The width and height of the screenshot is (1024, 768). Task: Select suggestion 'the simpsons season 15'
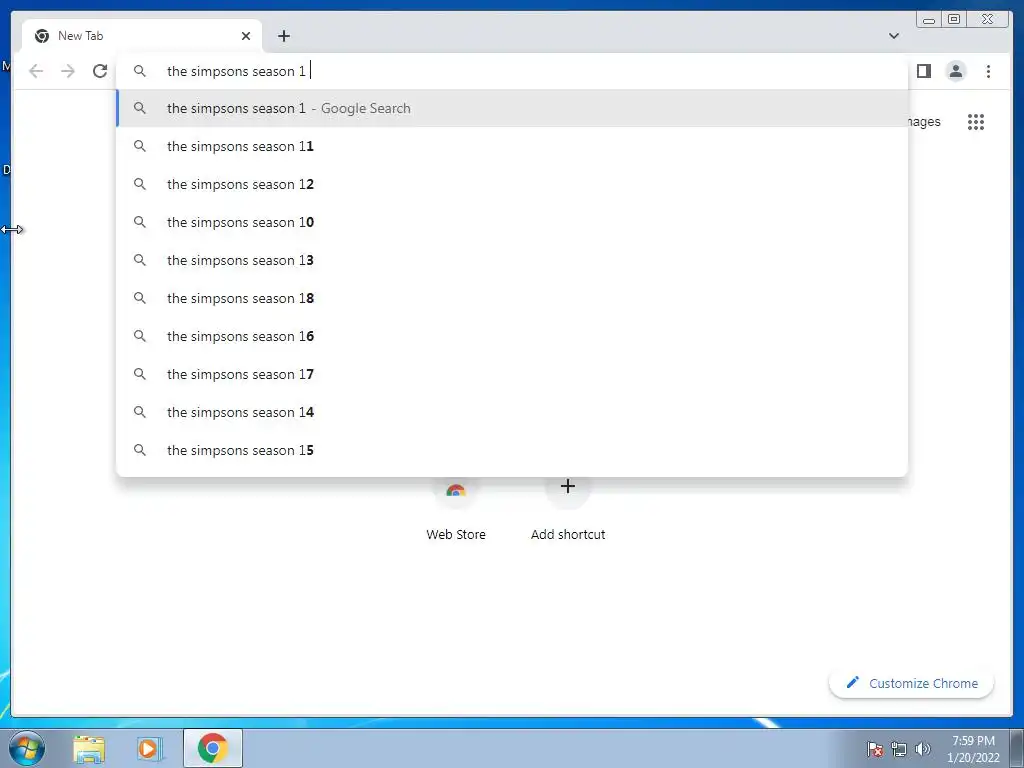tap(512, 449)
